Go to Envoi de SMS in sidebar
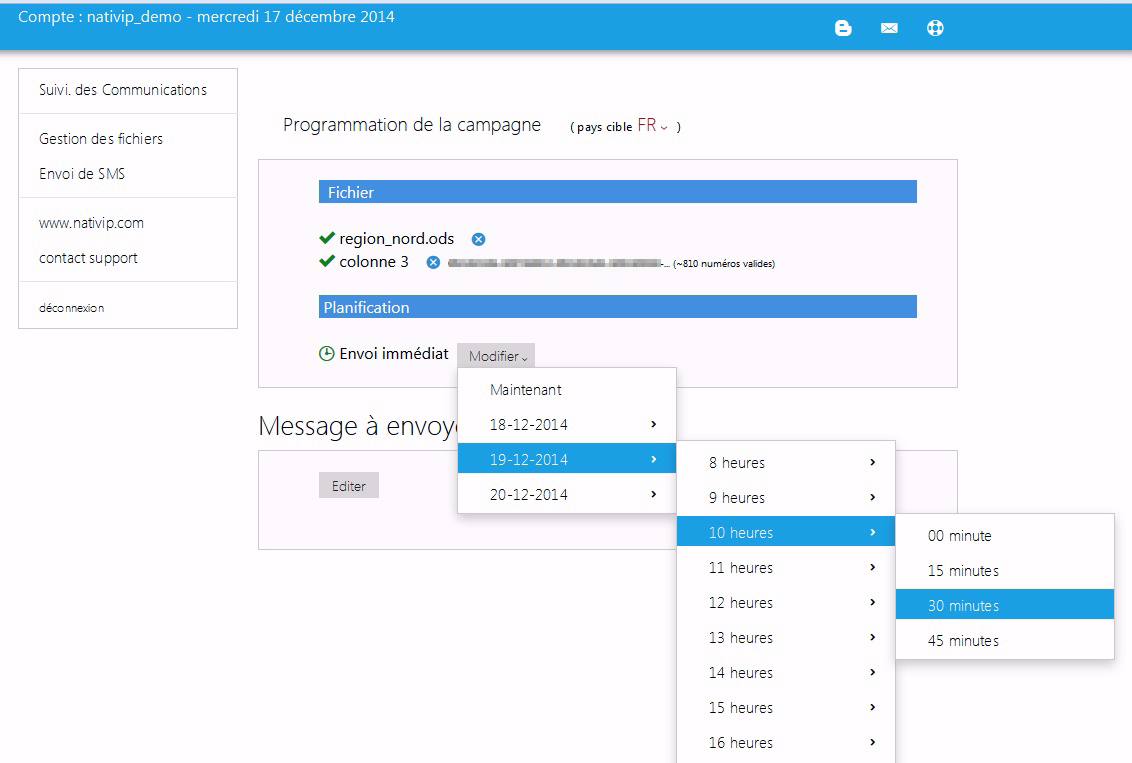Image resolution: width=1132 pixels, height=763 pixels. 82,174
